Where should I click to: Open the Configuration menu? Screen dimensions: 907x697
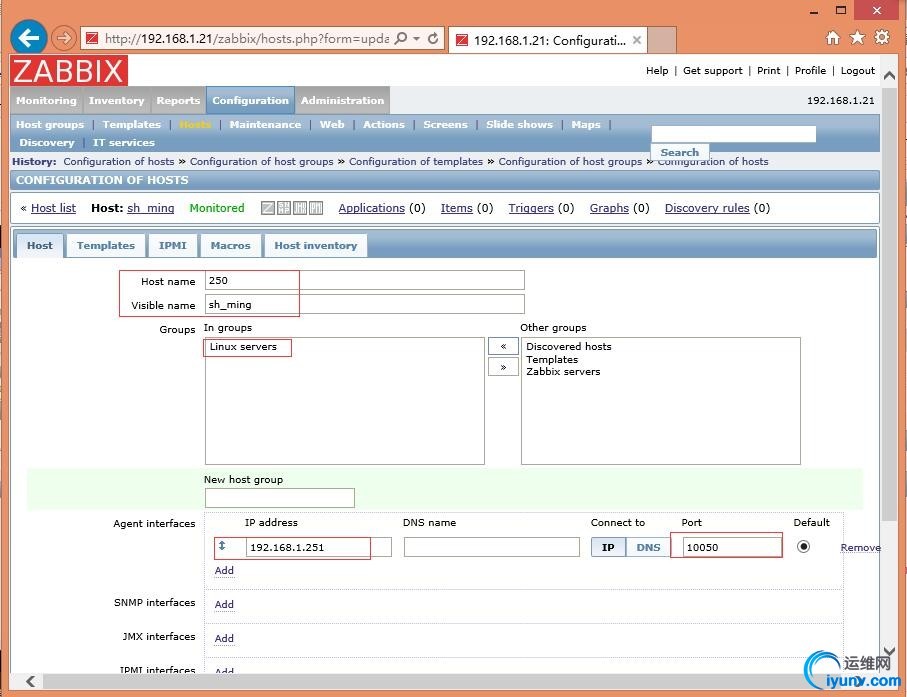tap(250, 101)
